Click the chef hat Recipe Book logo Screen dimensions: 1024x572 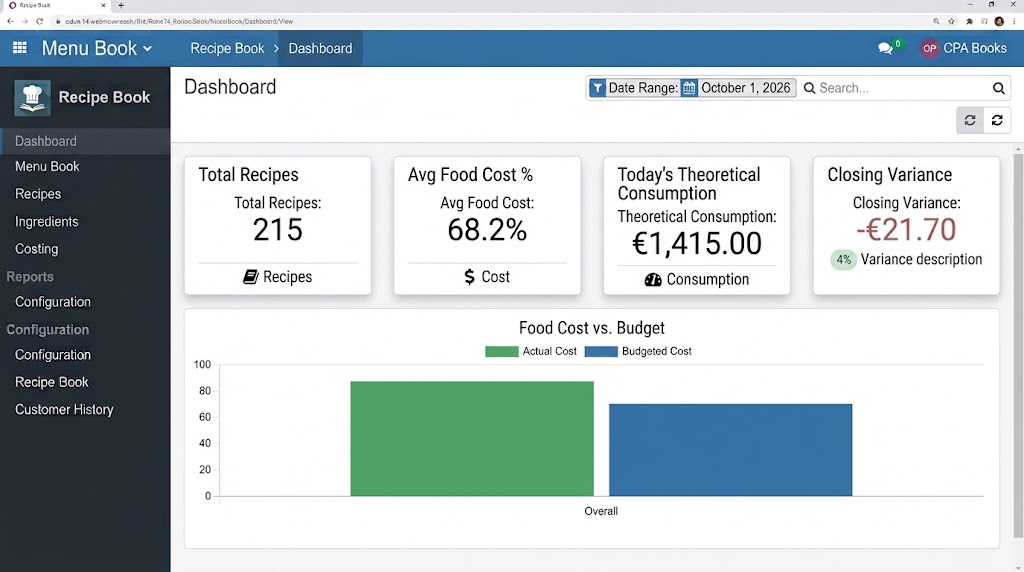pyautogui.click(x=32, y=98)
